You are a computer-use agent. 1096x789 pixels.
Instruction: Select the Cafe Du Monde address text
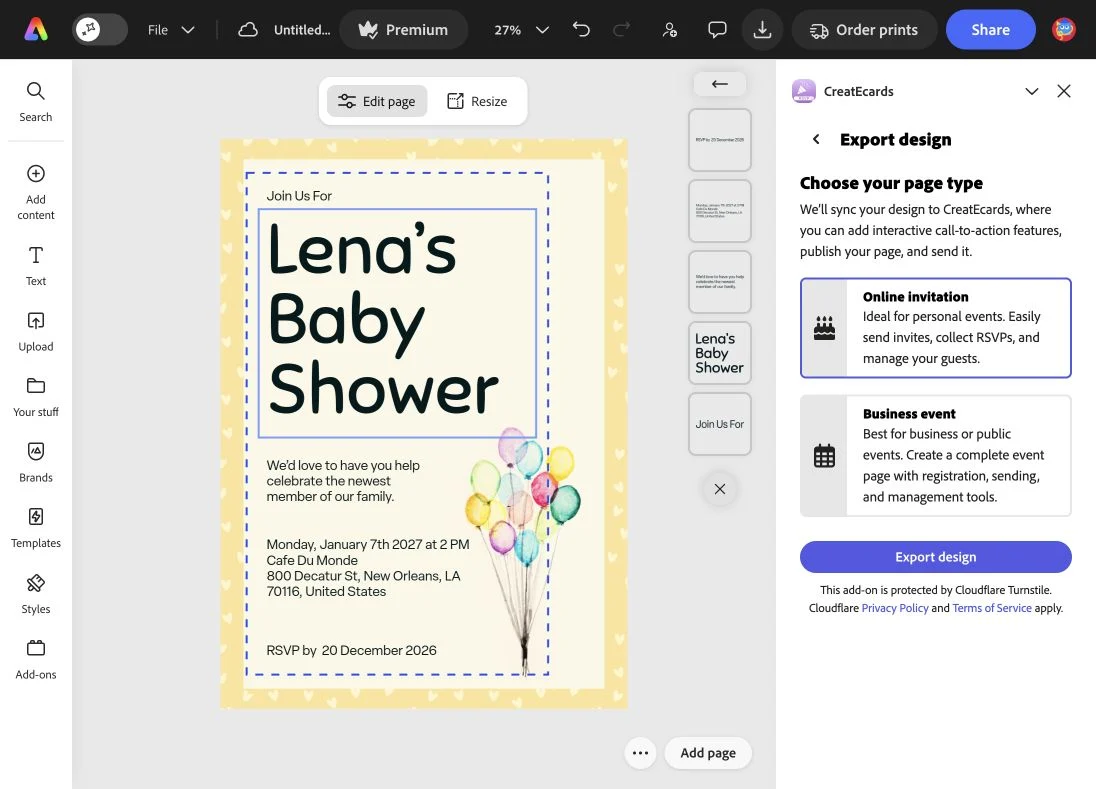coord(368,567)
